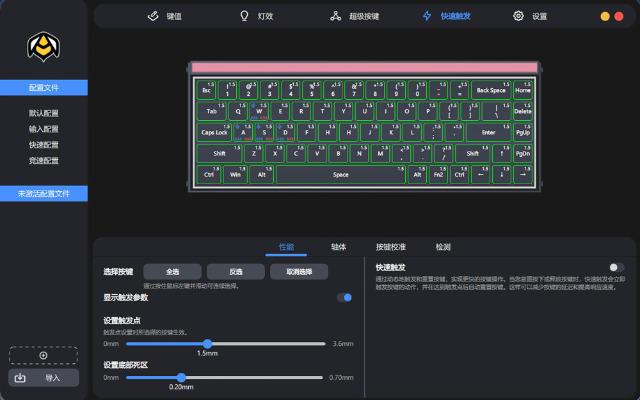Enable the 快速触发 rapid trigger switch
The height and width of the screenshot is (400, 640).
[616, 267]
